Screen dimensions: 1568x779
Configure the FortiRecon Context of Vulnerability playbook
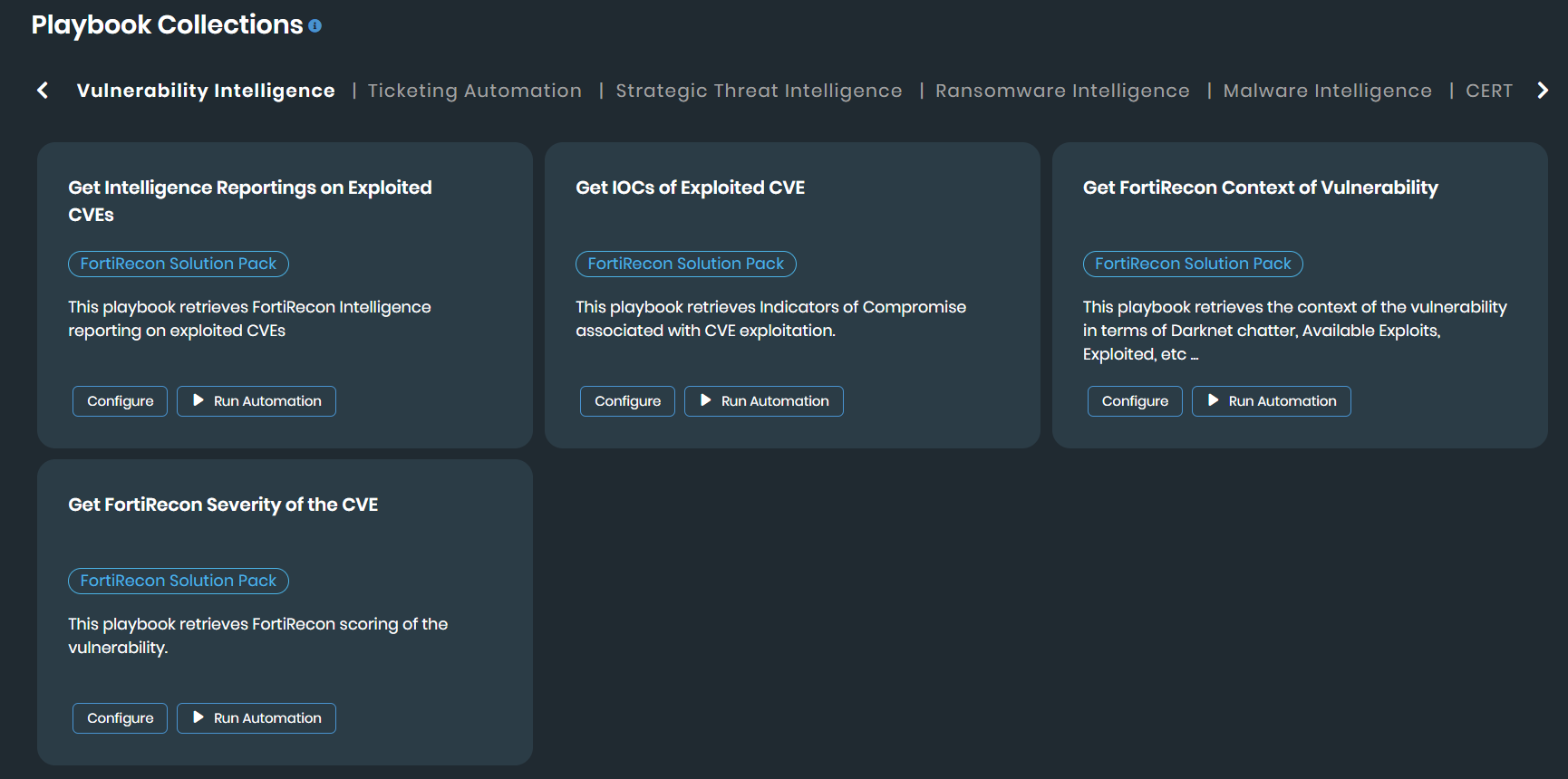(1135, 401)
